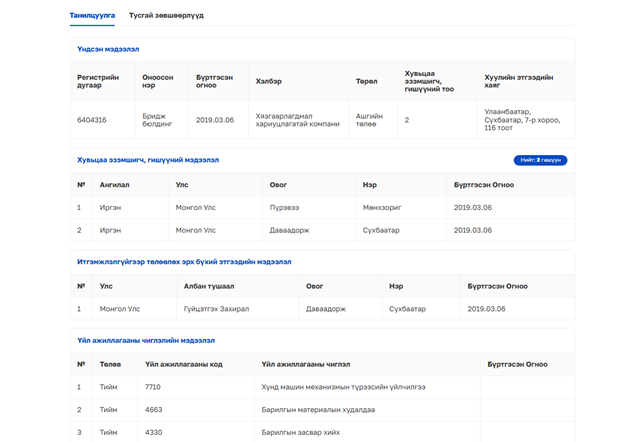This screenshot has width=624, height=442.
Task: Select Хувьцаа эзэмшигч, гишүүний мэдээлэл heading
Action: coord(148,160)
